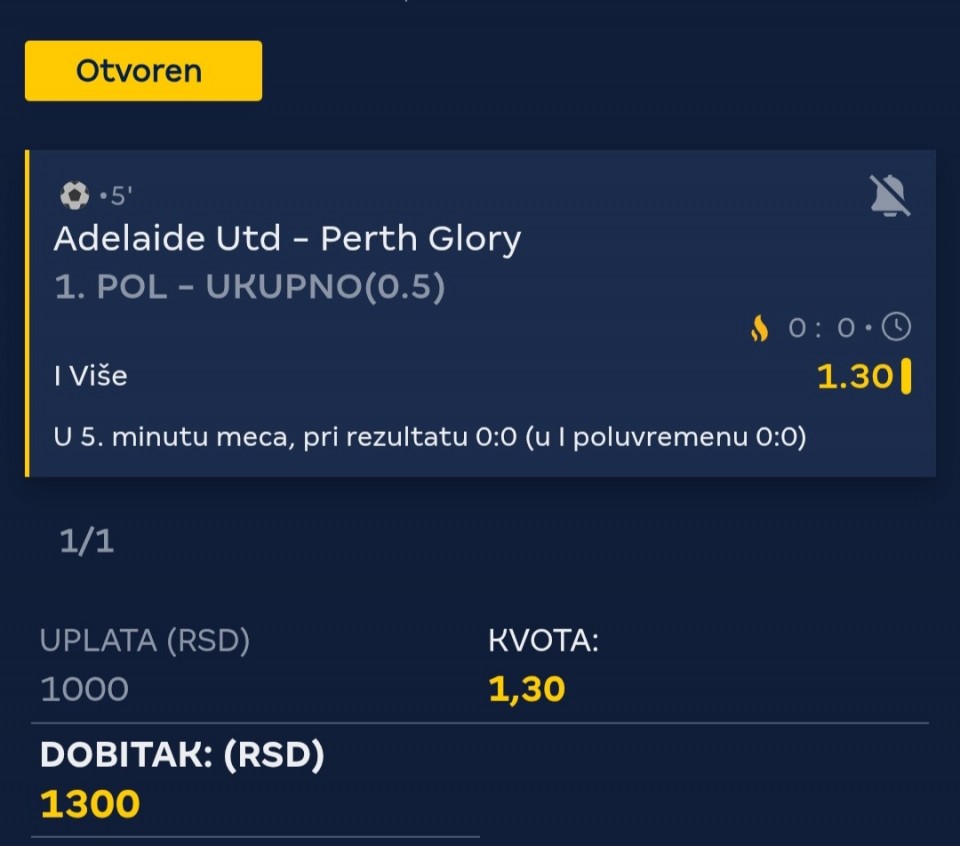The height and width of the screenshot is (846, 960).
Task: Click the 1000 stake amount field
Action: pyautogui.click(x=85, y=689)
